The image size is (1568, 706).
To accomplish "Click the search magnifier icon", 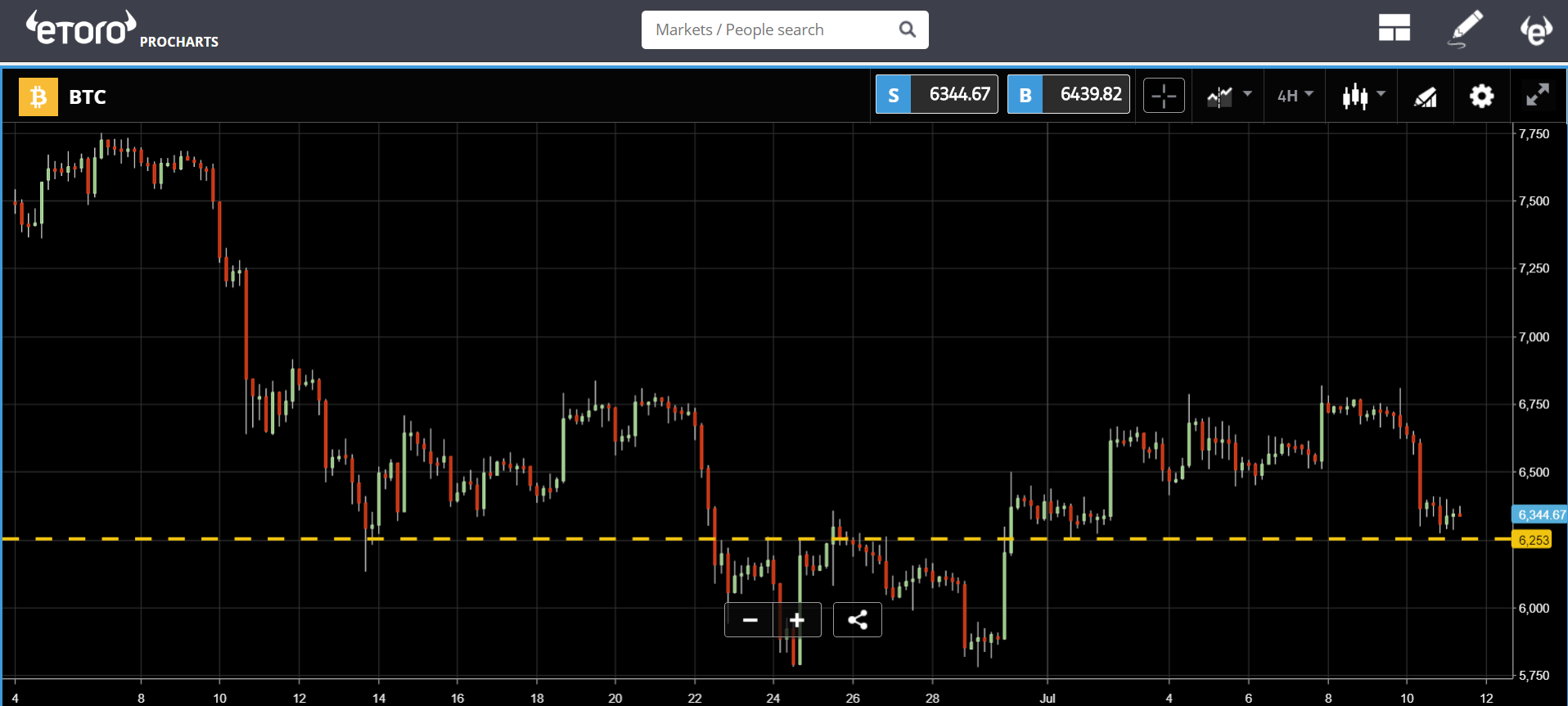I will (907, 29).
